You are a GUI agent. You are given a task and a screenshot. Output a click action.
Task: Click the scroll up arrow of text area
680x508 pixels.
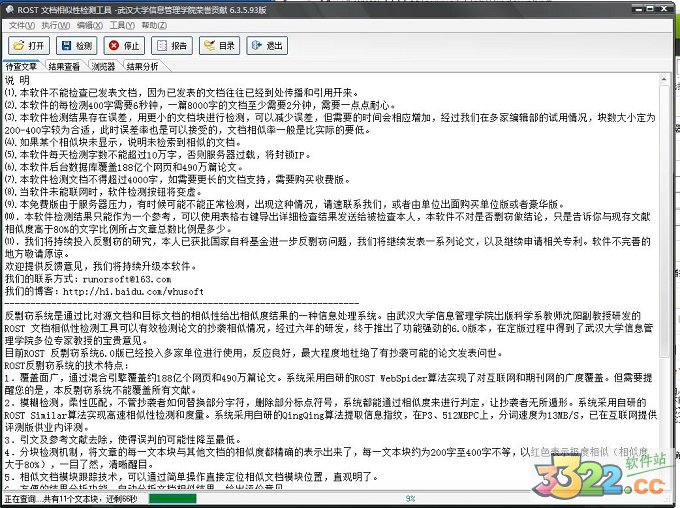click(664, 79)
